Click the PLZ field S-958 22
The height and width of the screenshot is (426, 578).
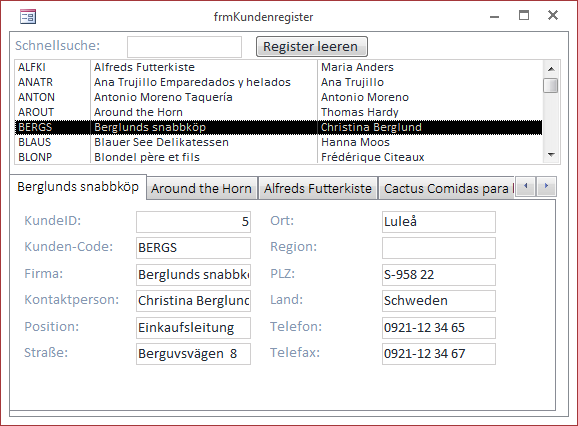click(439, 275)
